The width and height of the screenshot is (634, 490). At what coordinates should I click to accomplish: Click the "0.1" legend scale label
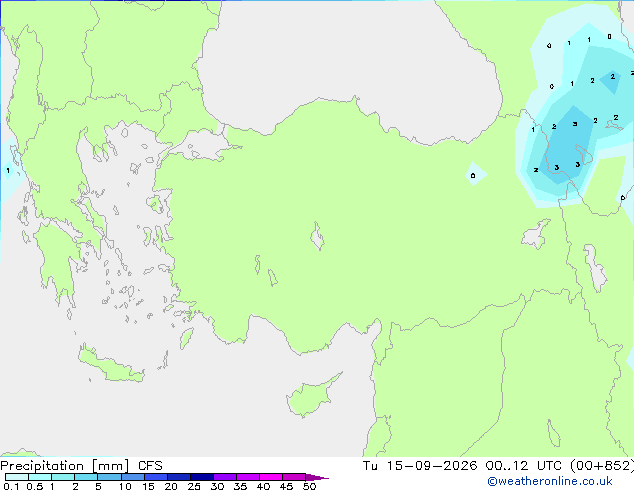coord(11,486)
